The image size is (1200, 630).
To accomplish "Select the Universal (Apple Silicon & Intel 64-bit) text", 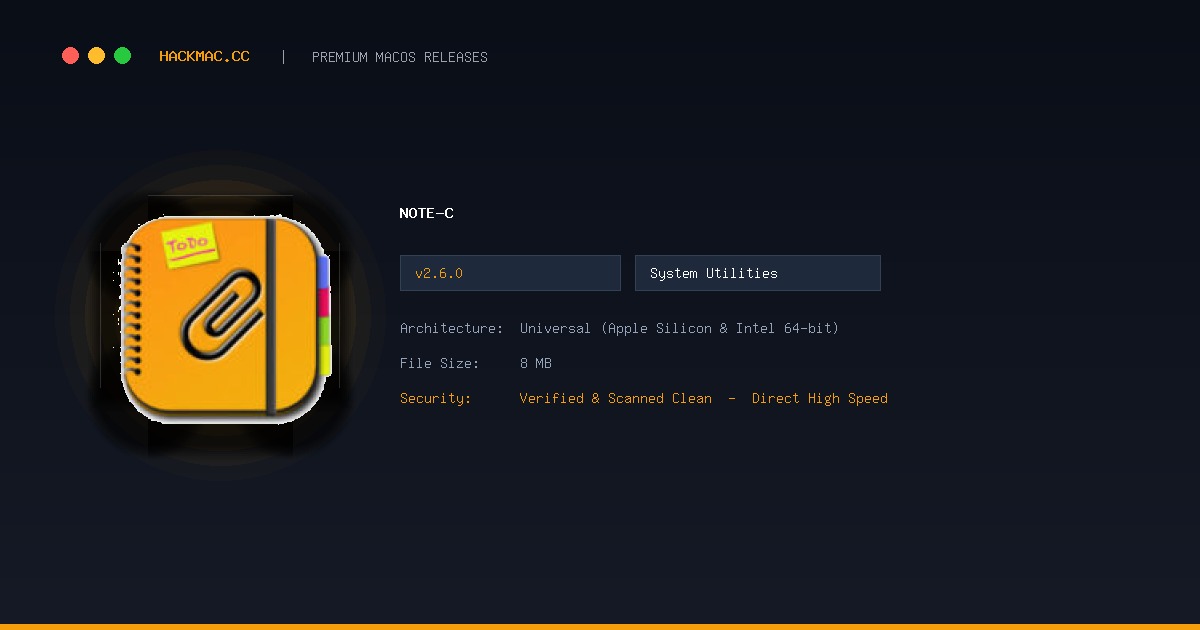I will [x=679, y=328].
